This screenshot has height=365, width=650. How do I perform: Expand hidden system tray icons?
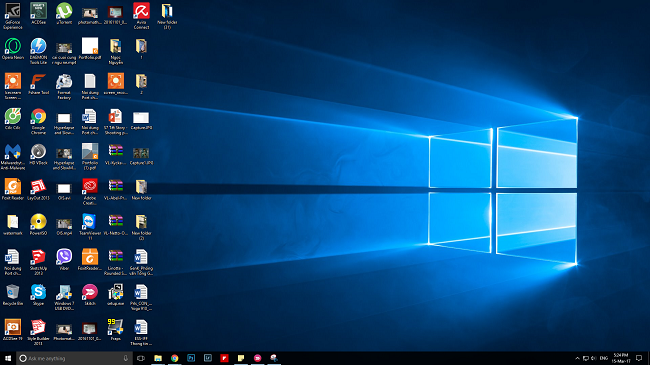click(x=577, y=358)
